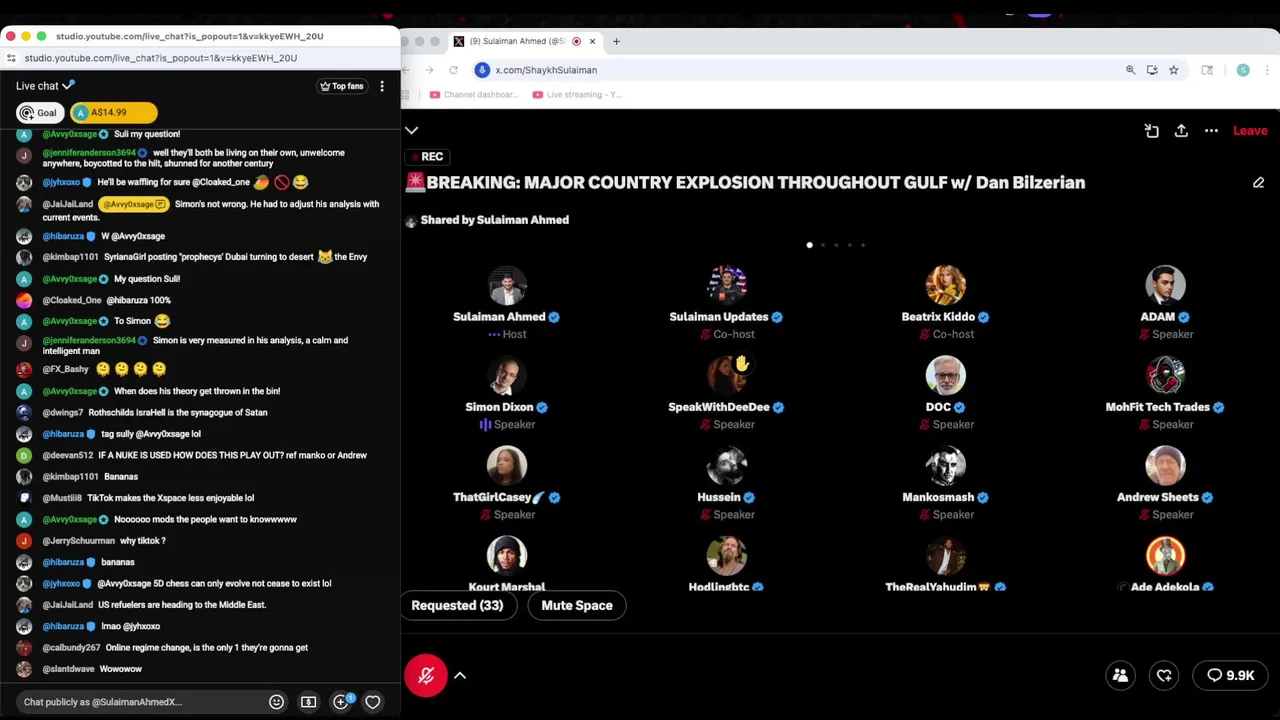Select Kourt Marshal avatar
Image resolution: width=1280 pixels, height=720 pixels.
pyautogui.click(x=507, y=556)
